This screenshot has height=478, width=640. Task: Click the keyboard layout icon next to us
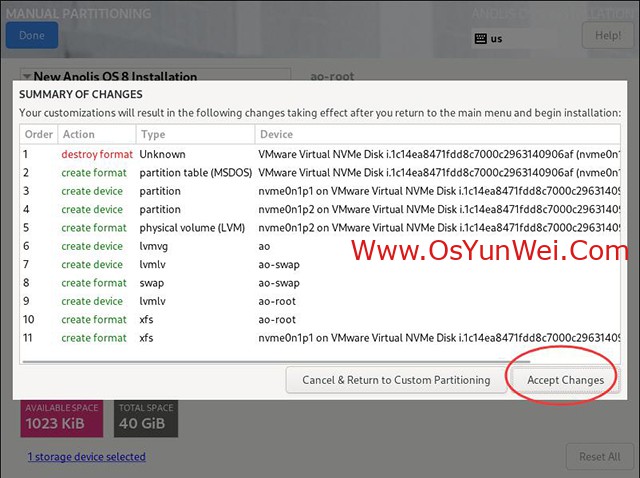click(x=481, y=39)
